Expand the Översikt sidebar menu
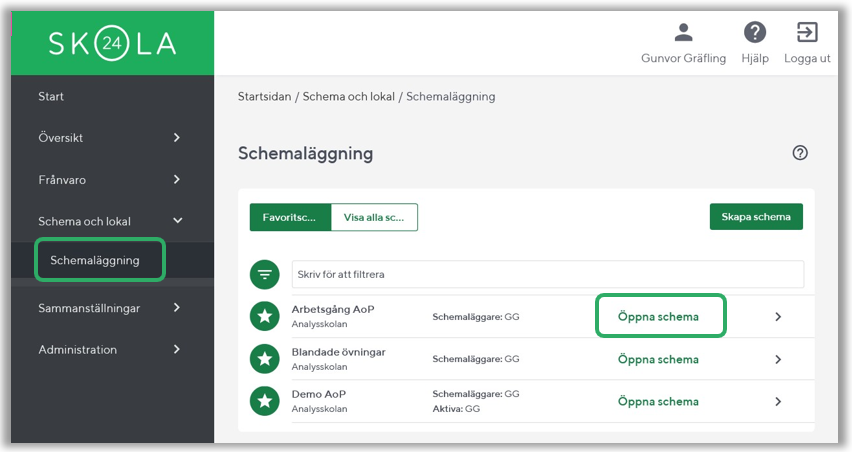Screen dimensions: 852x452 (177, 138)
